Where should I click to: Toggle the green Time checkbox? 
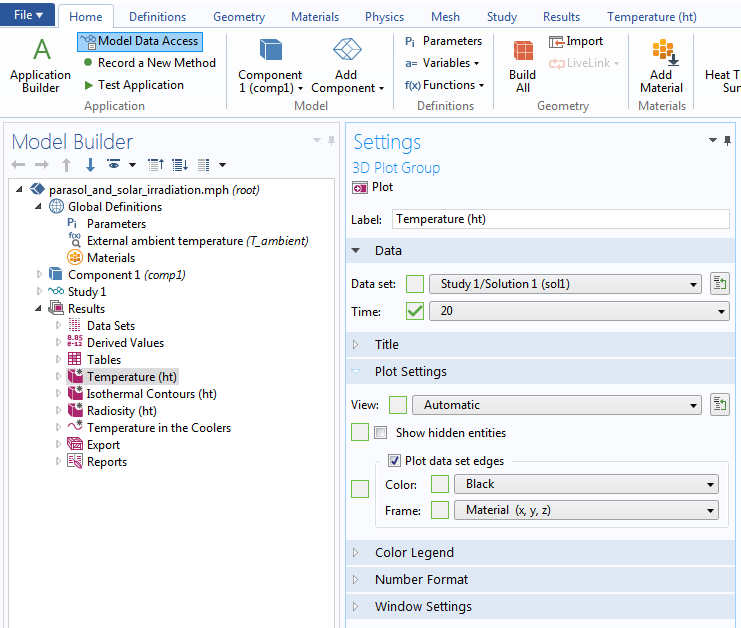tap(415, 311)
